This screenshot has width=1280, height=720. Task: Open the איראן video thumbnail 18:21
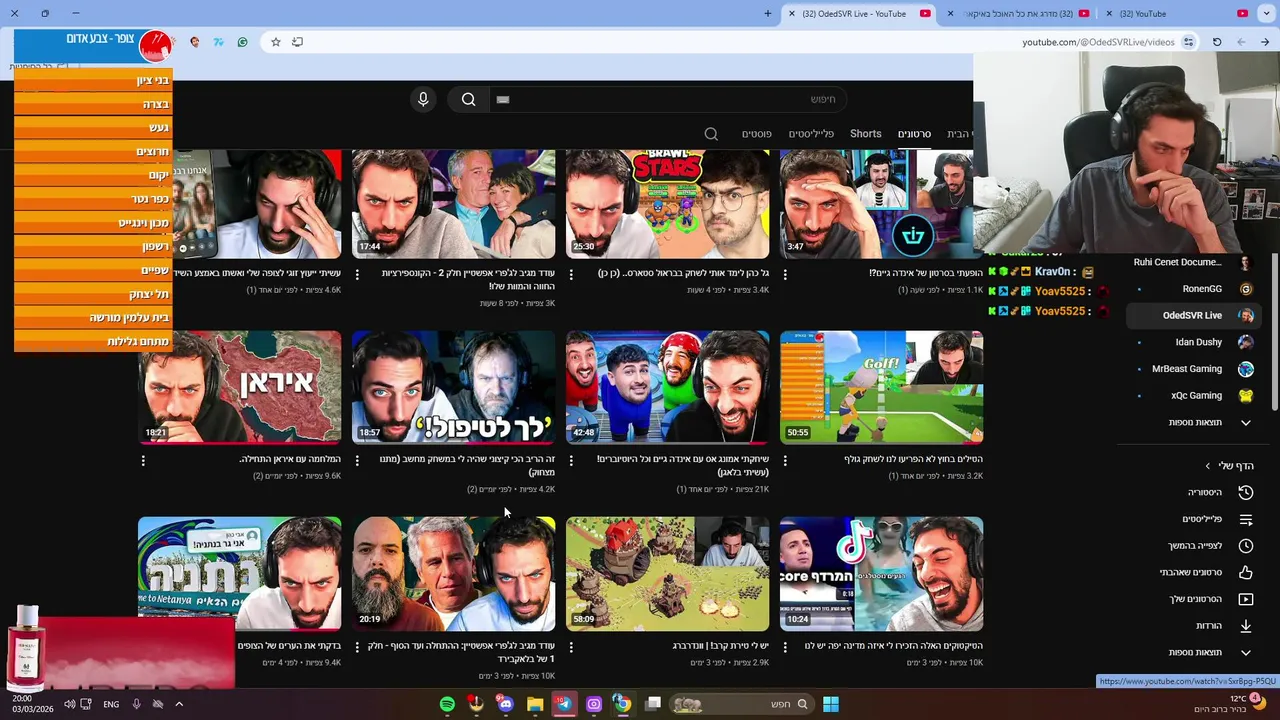click(239, 387)
